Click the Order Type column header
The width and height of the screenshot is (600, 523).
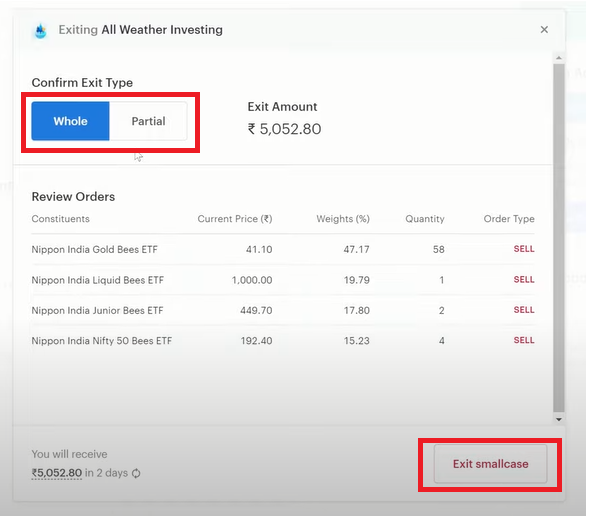pos(509,219)
